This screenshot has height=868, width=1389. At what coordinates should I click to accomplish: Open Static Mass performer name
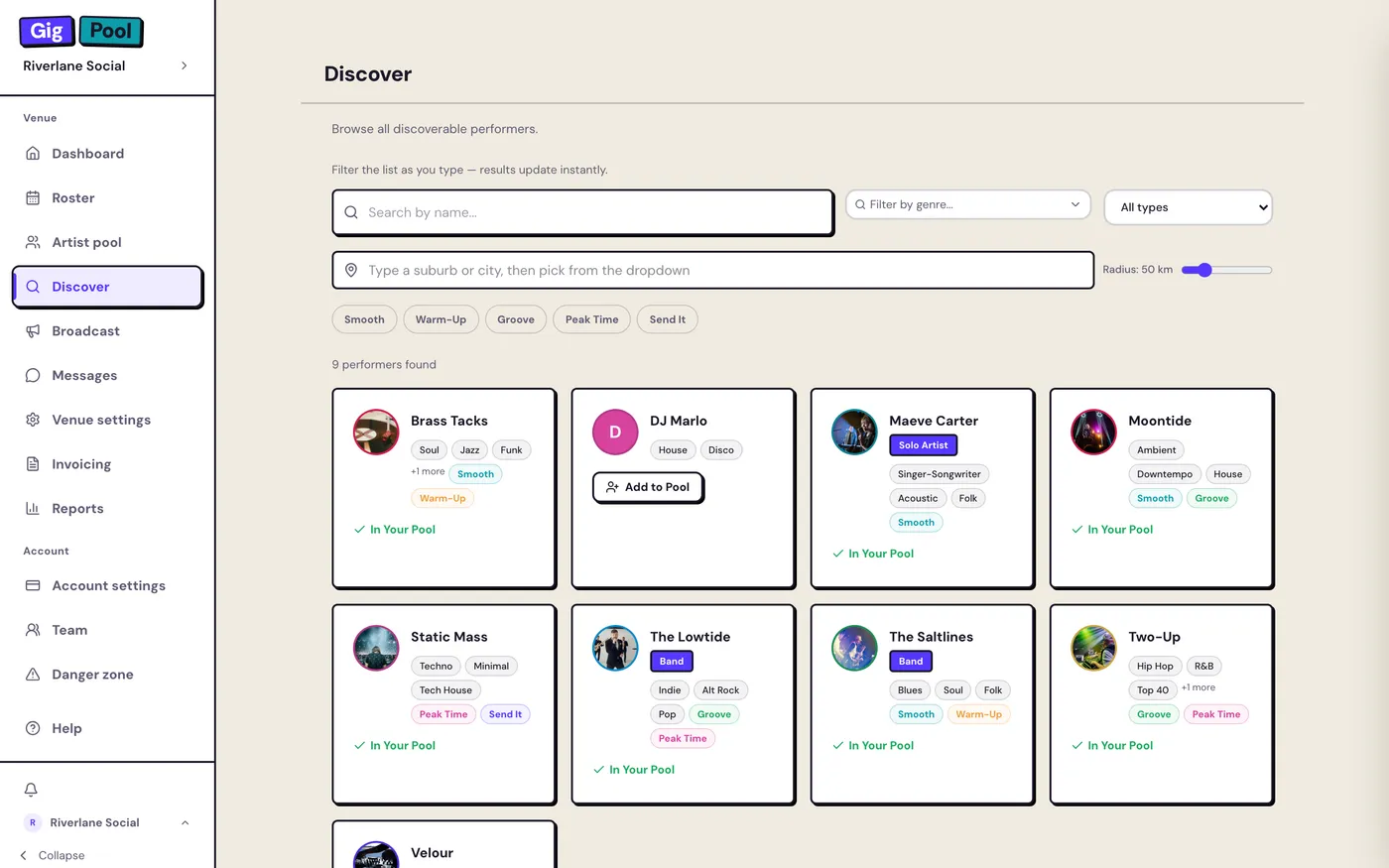pos(449,637)
